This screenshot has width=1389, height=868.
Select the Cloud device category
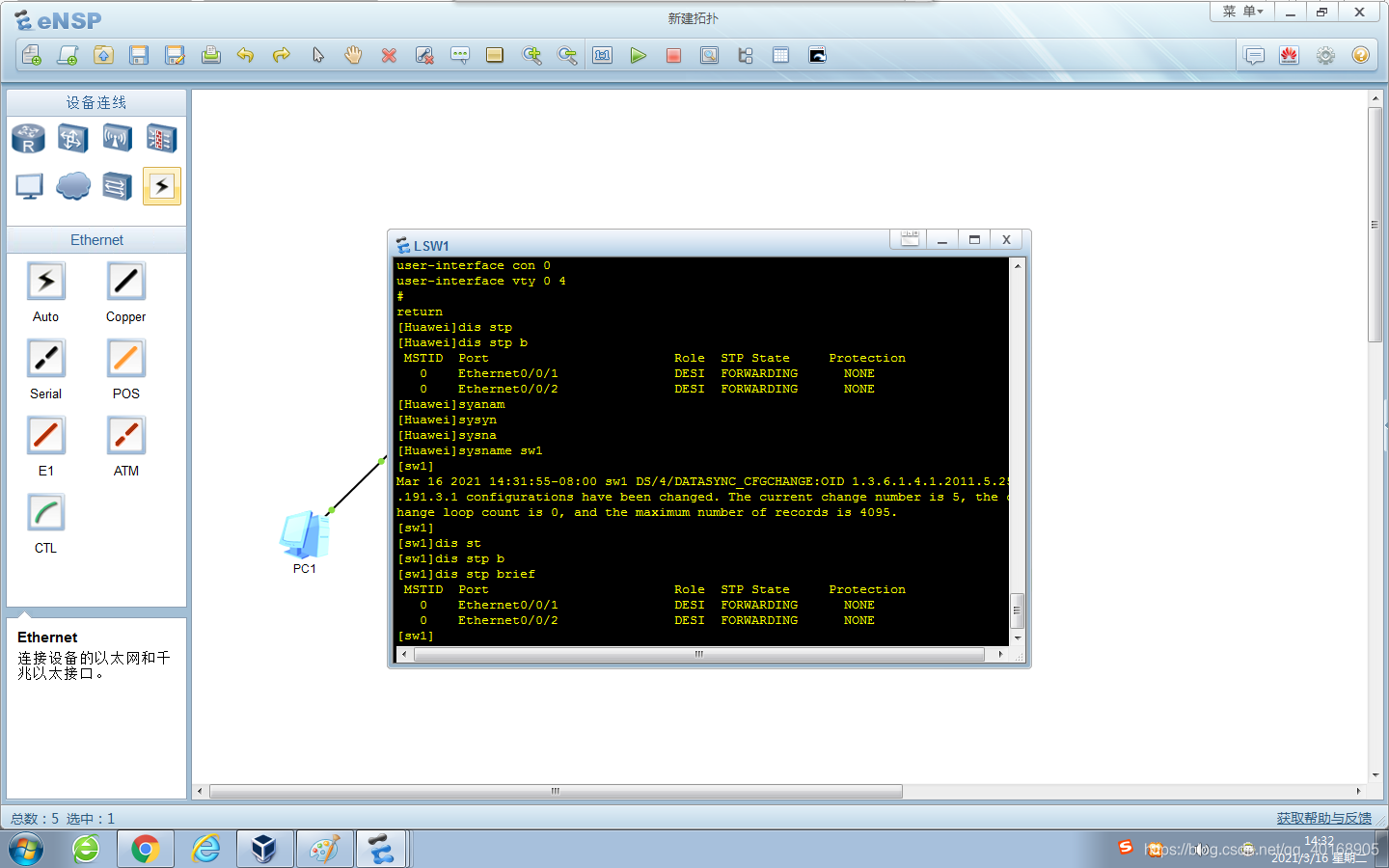point(73,186)
